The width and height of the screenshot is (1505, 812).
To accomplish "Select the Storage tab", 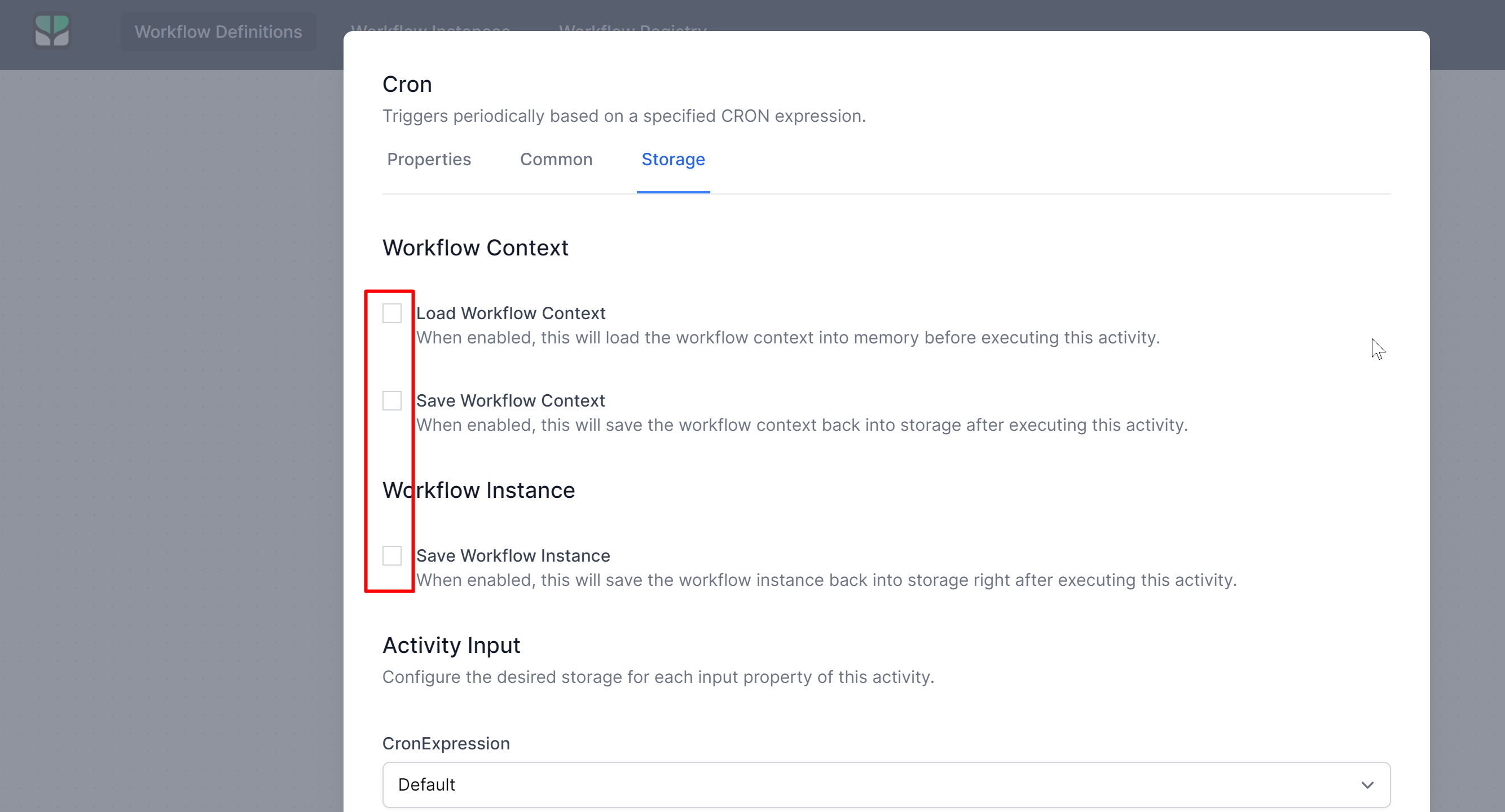I will tap(672, 160).
